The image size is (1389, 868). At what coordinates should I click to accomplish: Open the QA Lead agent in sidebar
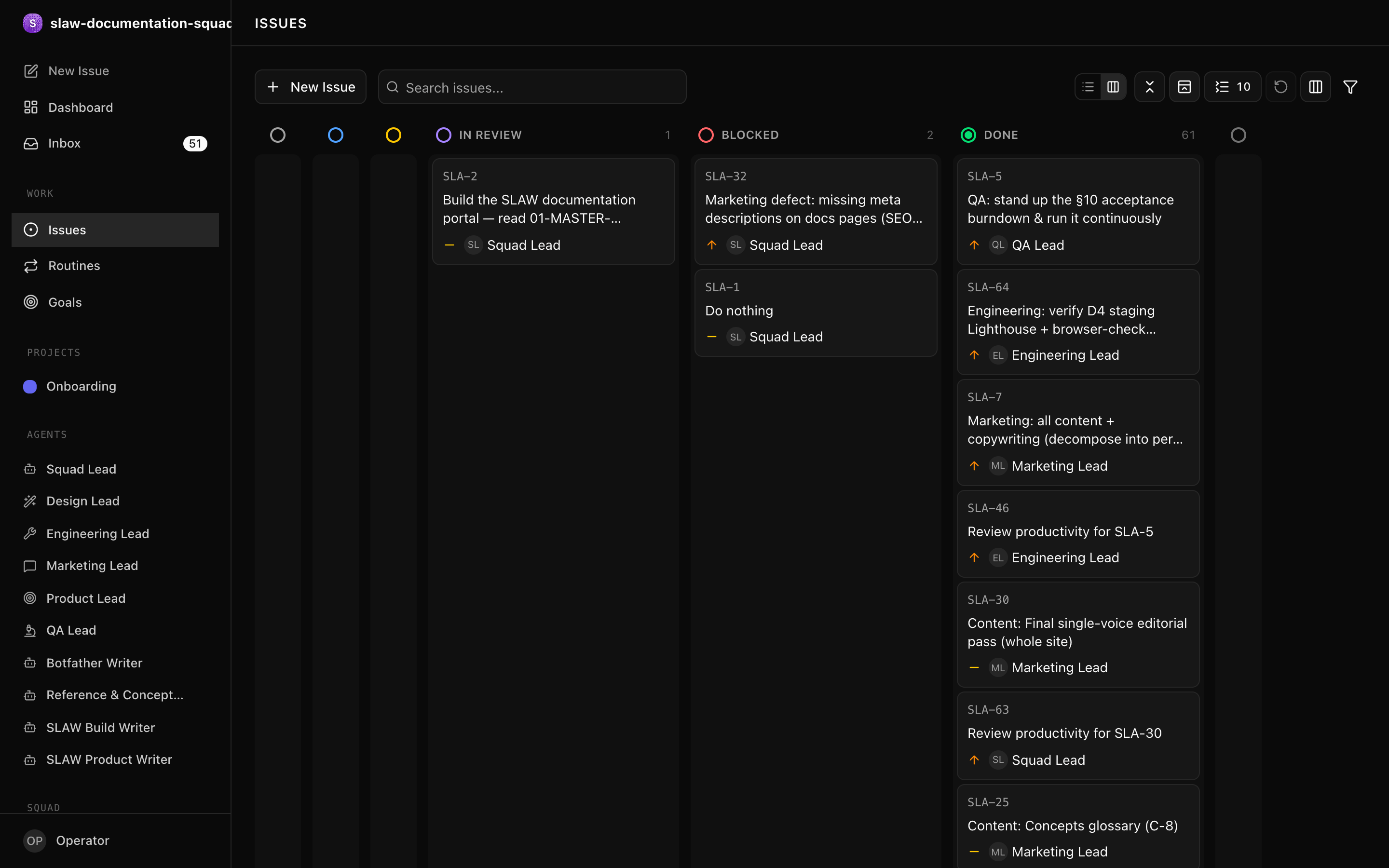pos(115,630)
